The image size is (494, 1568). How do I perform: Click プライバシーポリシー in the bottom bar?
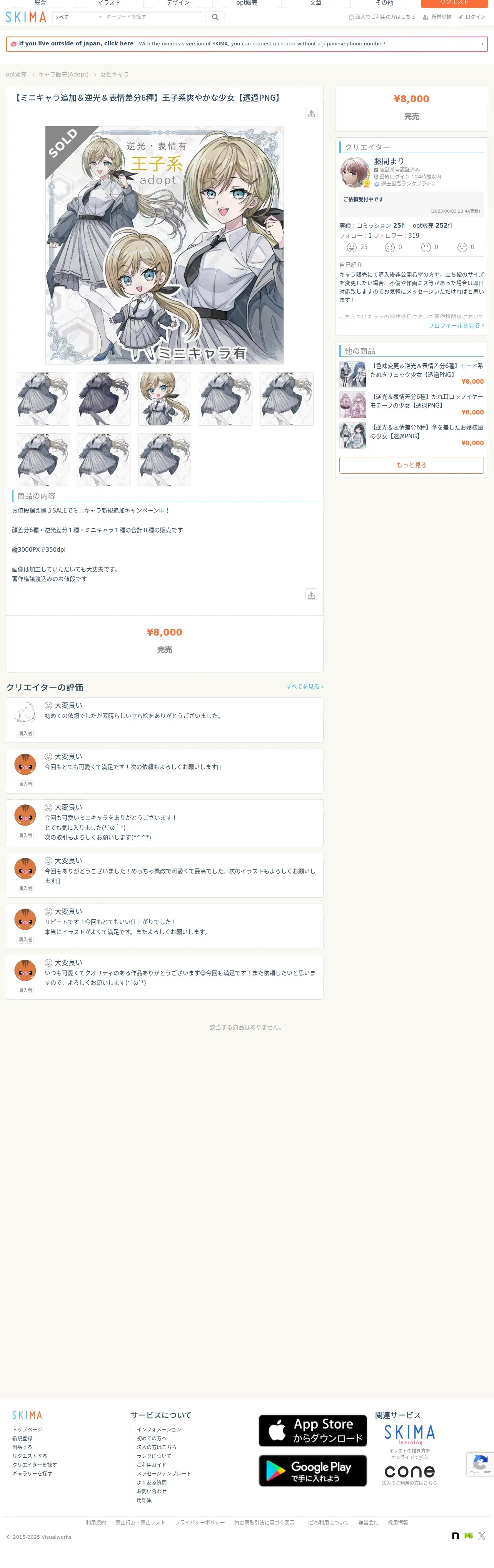(200, 1522)
